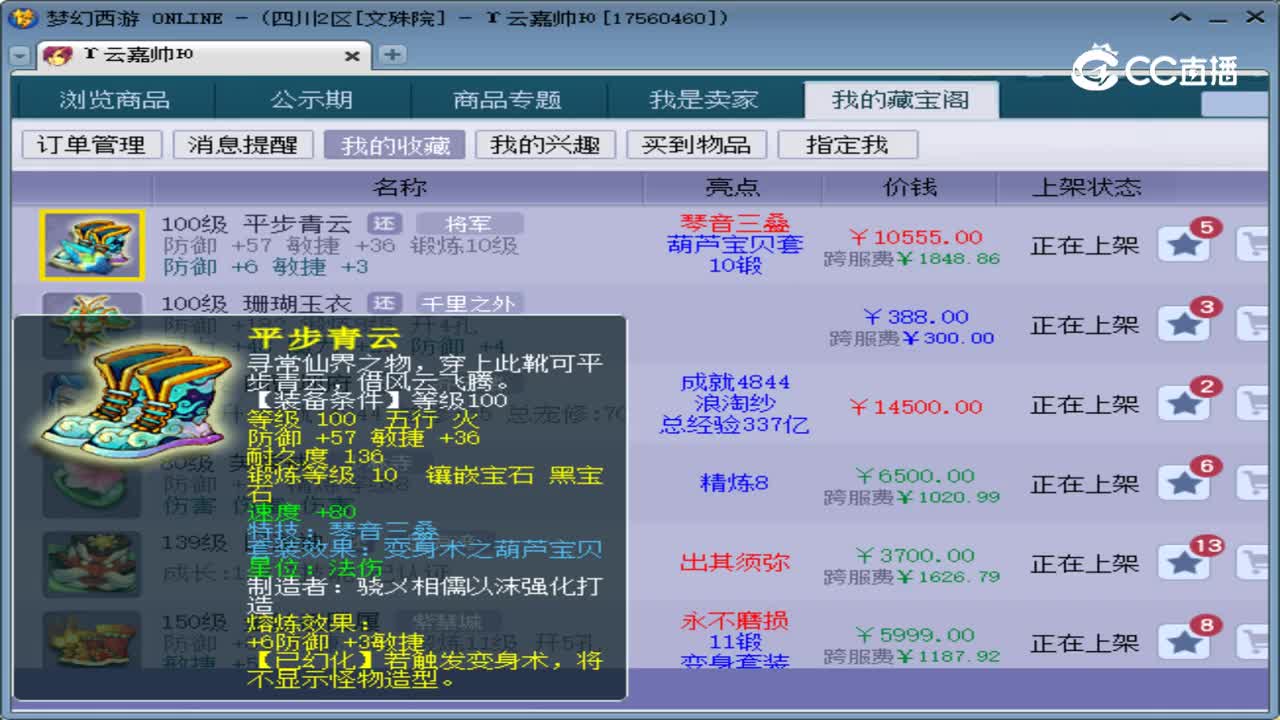The image size is (1280, 720).
Task: Click the cart icon in ¥6500.00 row
Action: 1254,483
